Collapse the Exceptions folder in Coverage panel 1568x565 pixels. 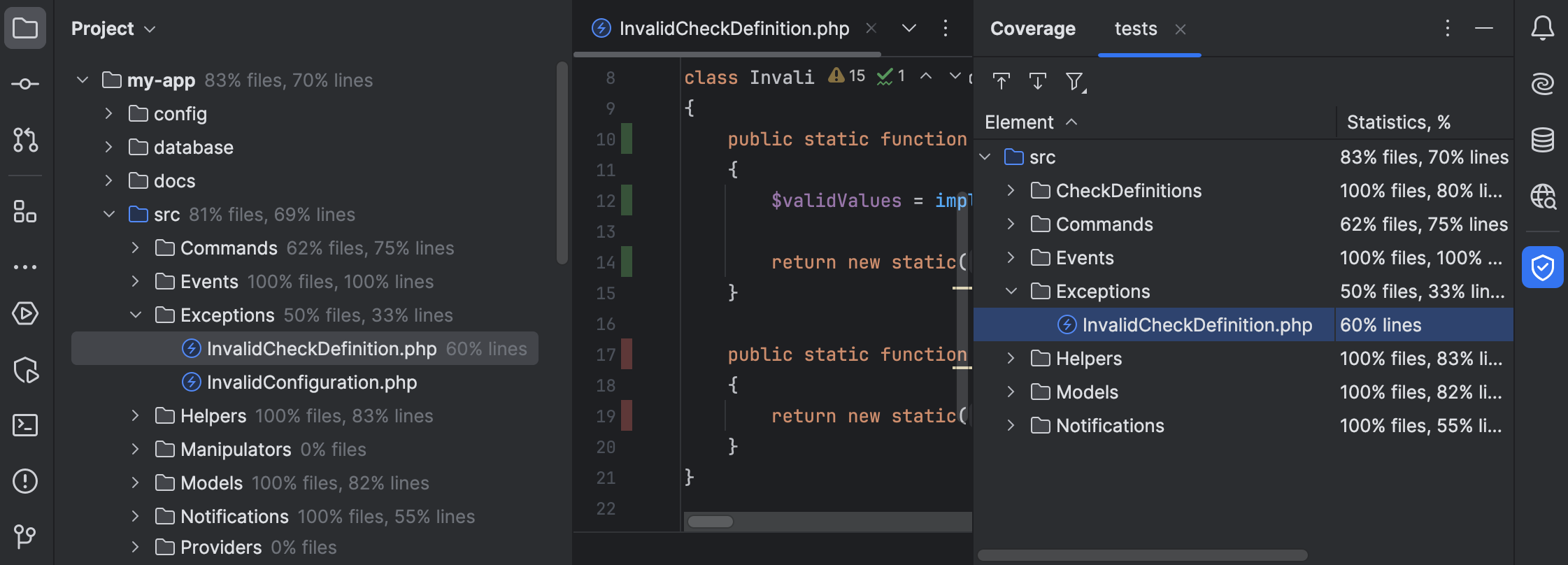pos(1011,291)
